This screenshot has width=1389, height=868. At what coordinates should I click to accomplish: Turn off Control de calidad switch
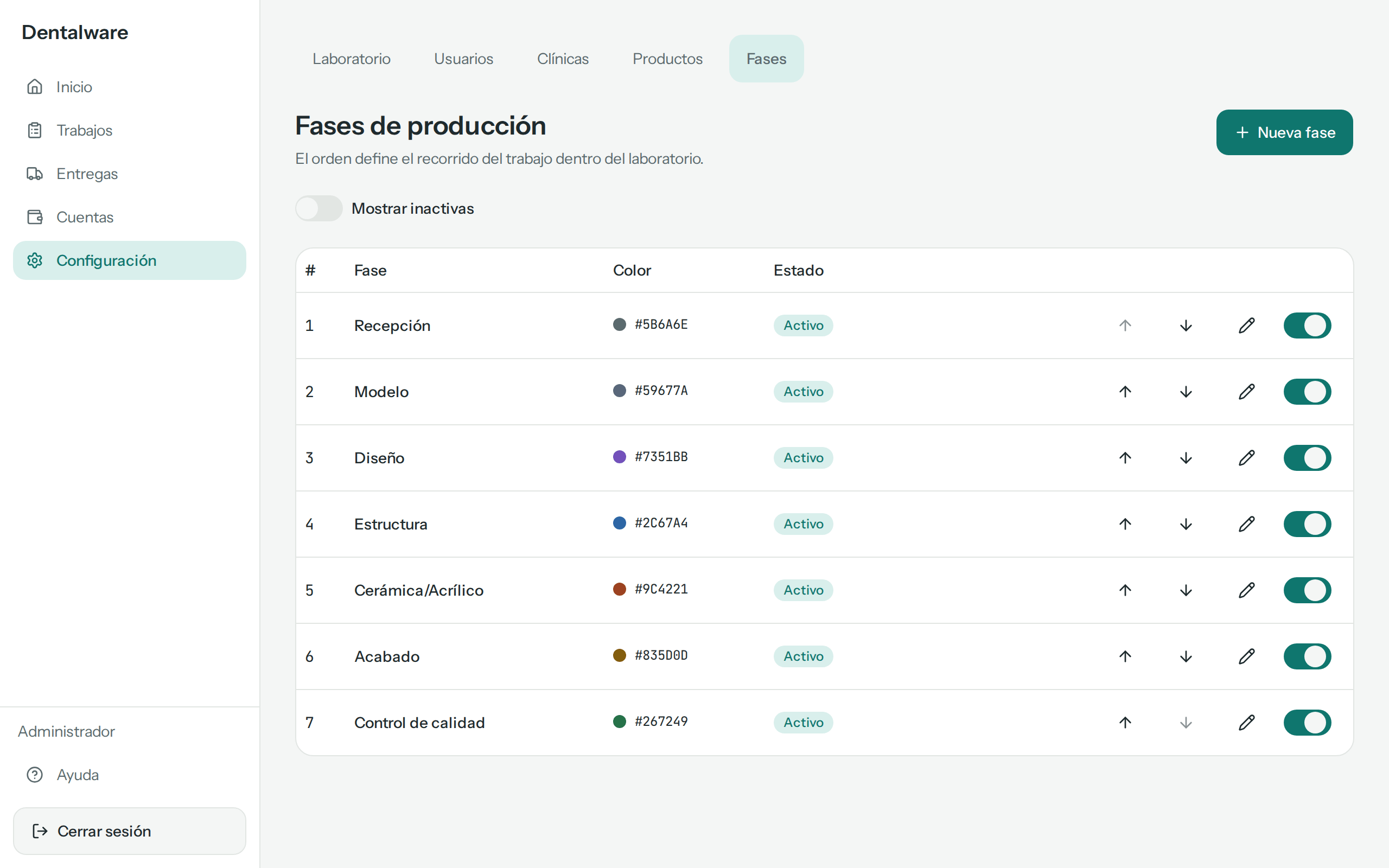pos(1307,722)
